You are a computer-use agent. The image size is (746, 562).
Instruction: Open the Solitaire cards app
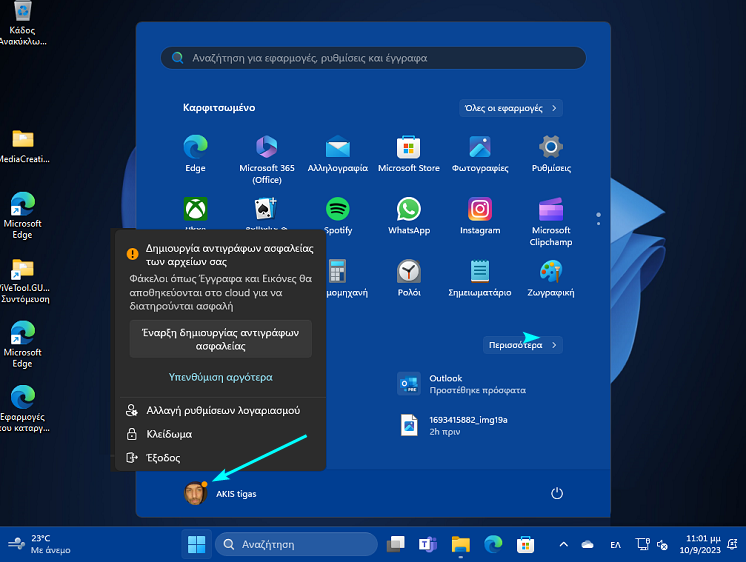[266, 209]
